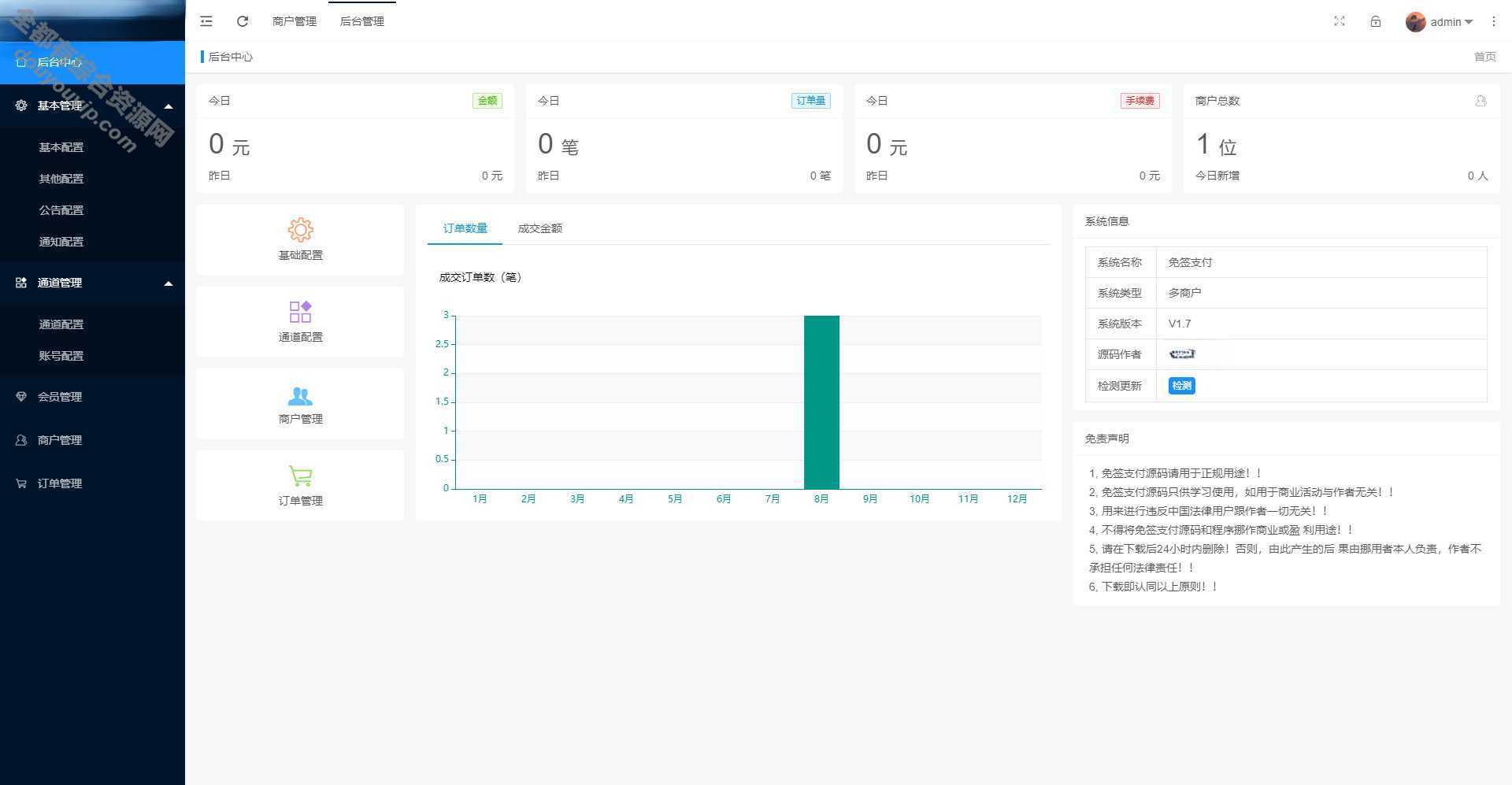This screenshot has height=785, width=1512.
Task: Show the 订单数量 chart tab
Action: pos(465,228)
